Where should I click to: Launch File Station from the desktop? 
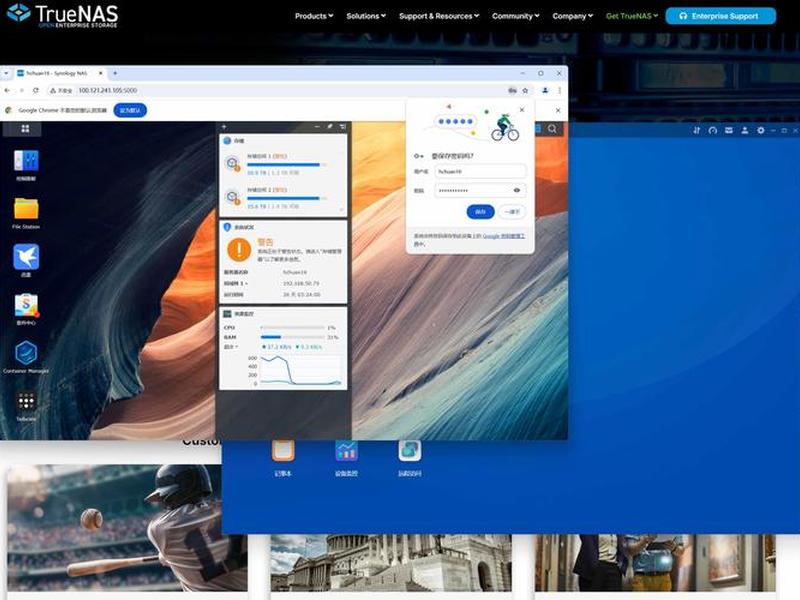tap(26, 209)
